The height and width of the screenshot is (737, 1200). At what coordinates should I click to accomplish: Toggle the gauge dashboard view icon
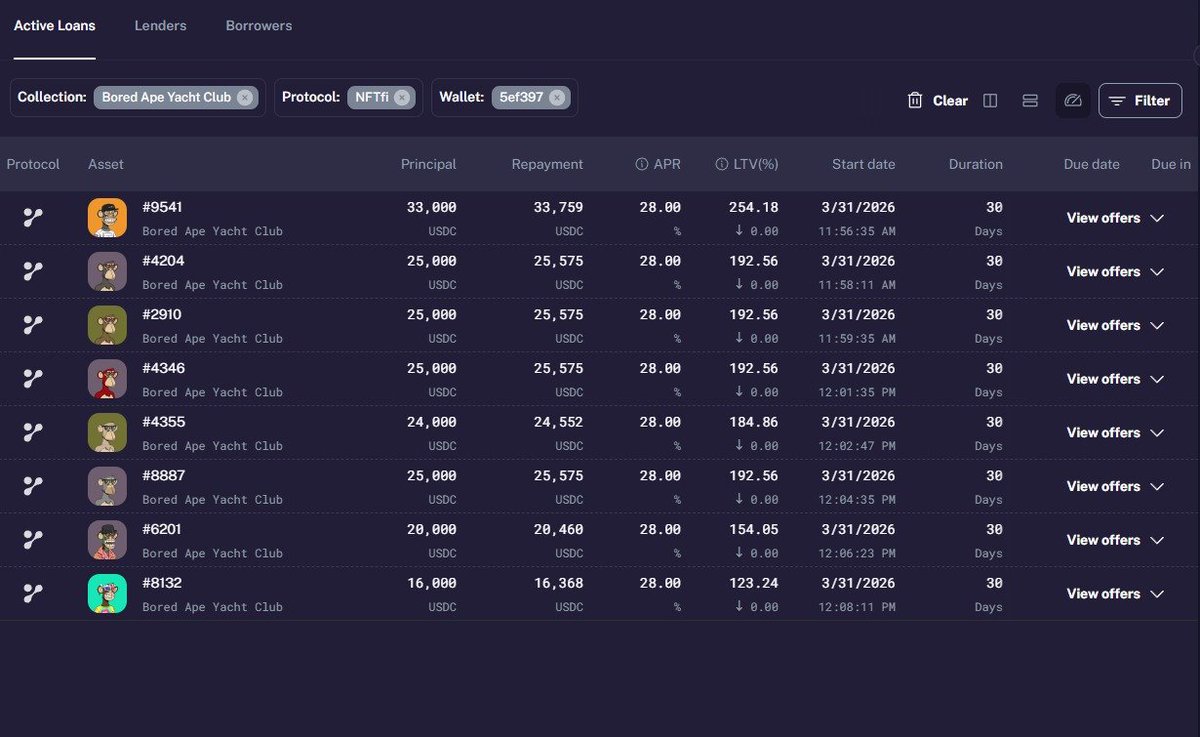pos(1073,100)
